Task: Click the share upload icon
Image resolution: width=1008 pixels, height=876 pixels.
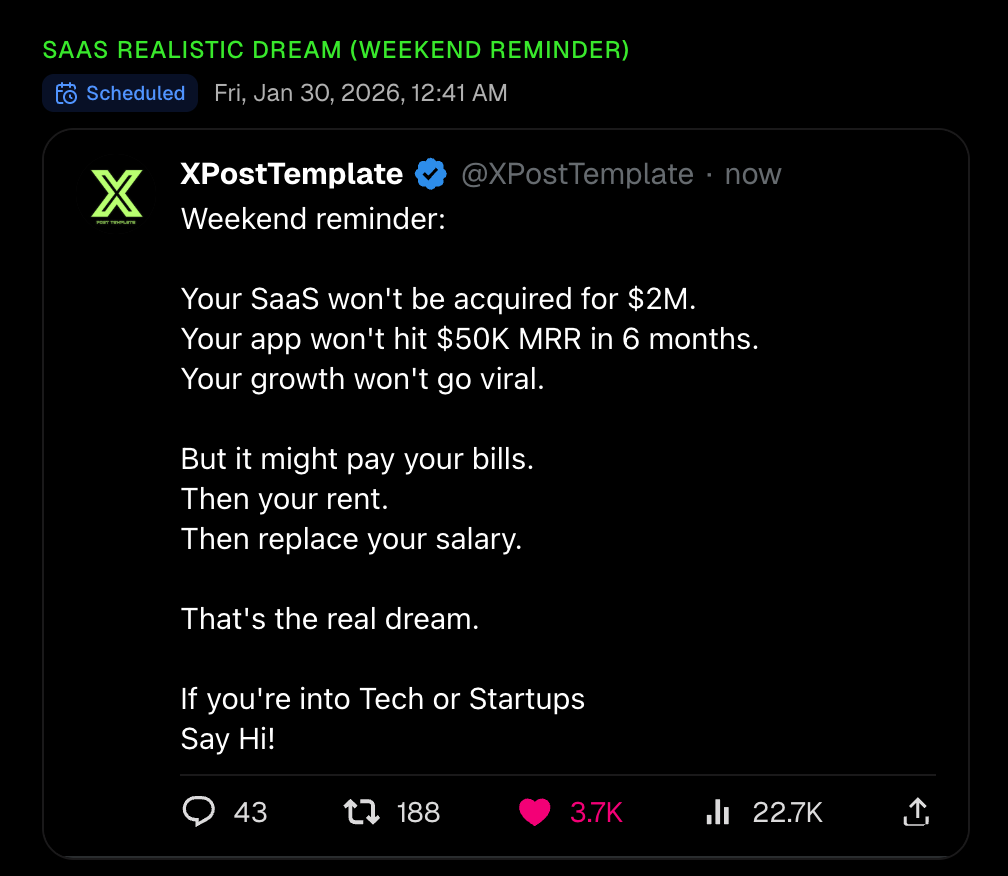Action: tap(916, 811)
